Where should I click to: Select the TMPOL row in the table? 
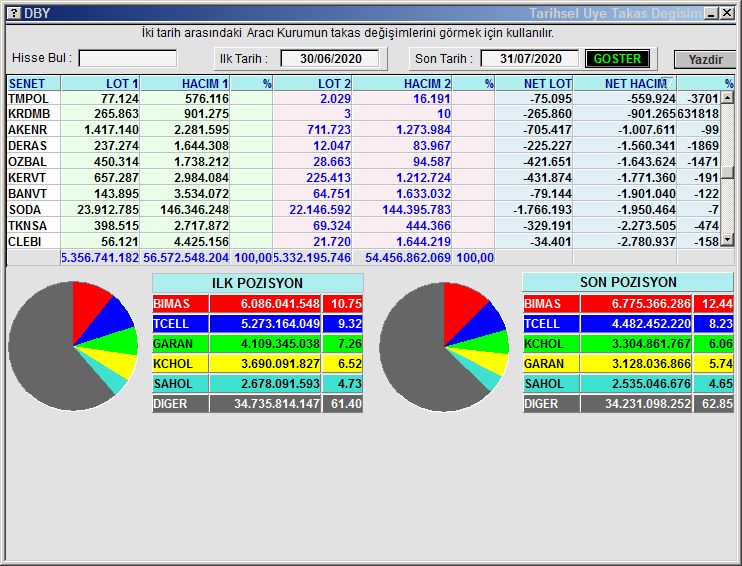pyautogui.click(x=28, y=99)
